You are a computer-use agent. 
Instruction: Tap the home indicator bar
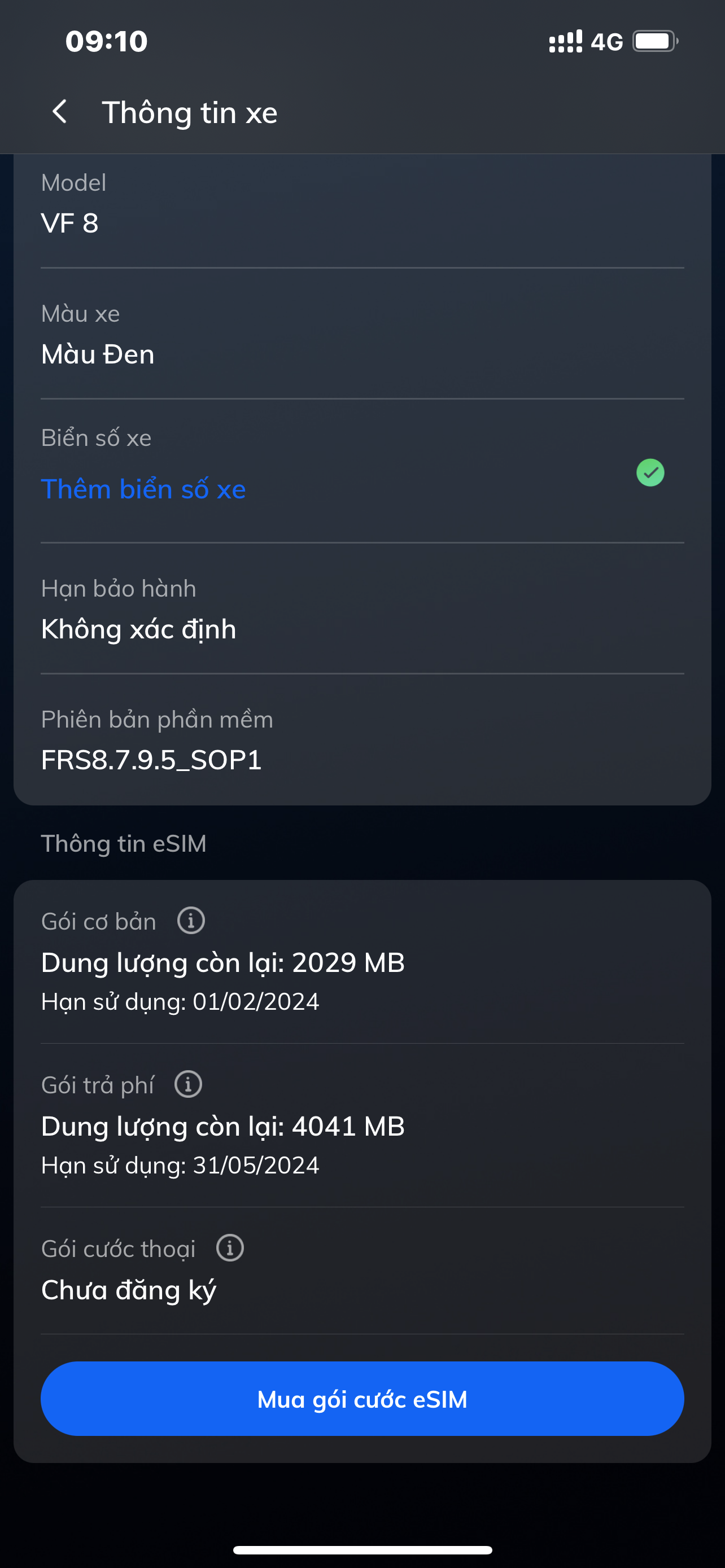click(x=362, y=1549)
